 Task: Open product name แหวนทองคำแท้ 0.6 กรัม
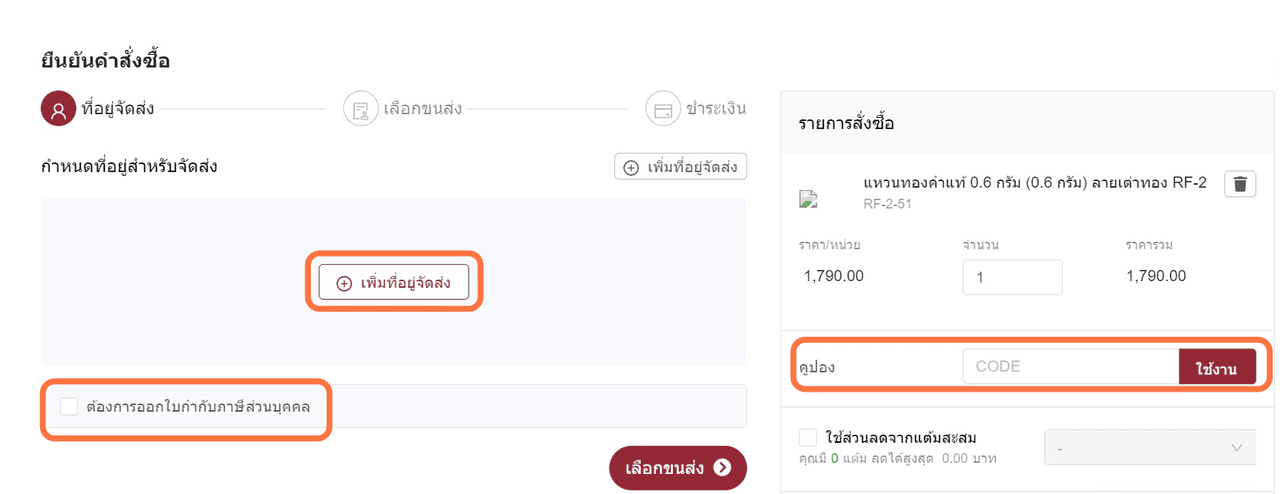tap(1035, 182)
